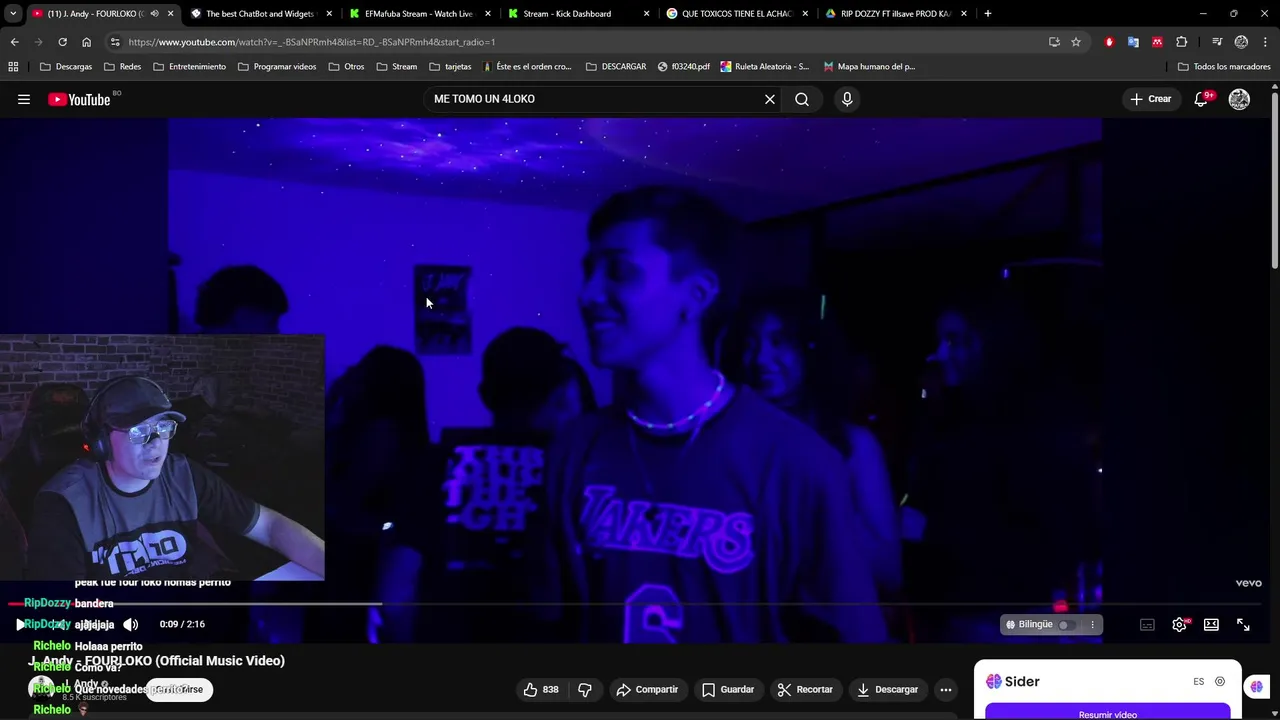Download the video with Descargar
Screen dimensions: 1280x720
(x=887, y=689)
